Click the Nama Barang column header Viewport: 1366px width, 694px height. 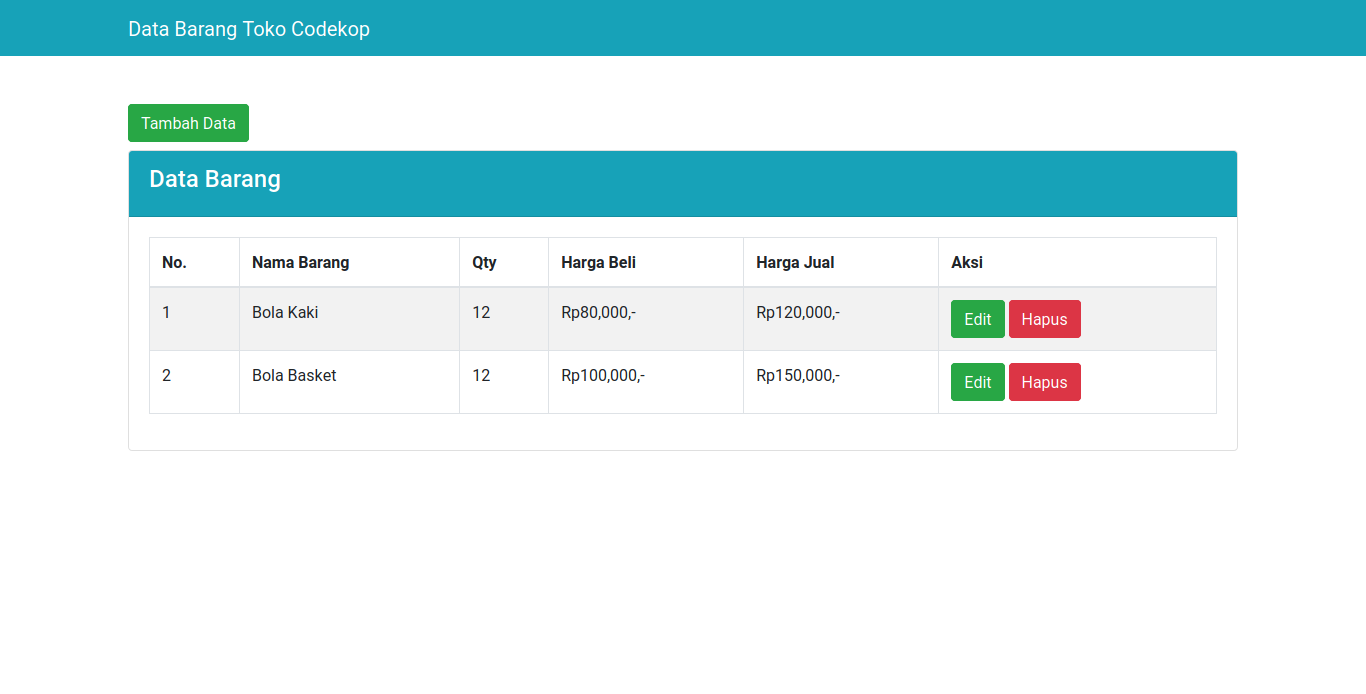[301, 262]
